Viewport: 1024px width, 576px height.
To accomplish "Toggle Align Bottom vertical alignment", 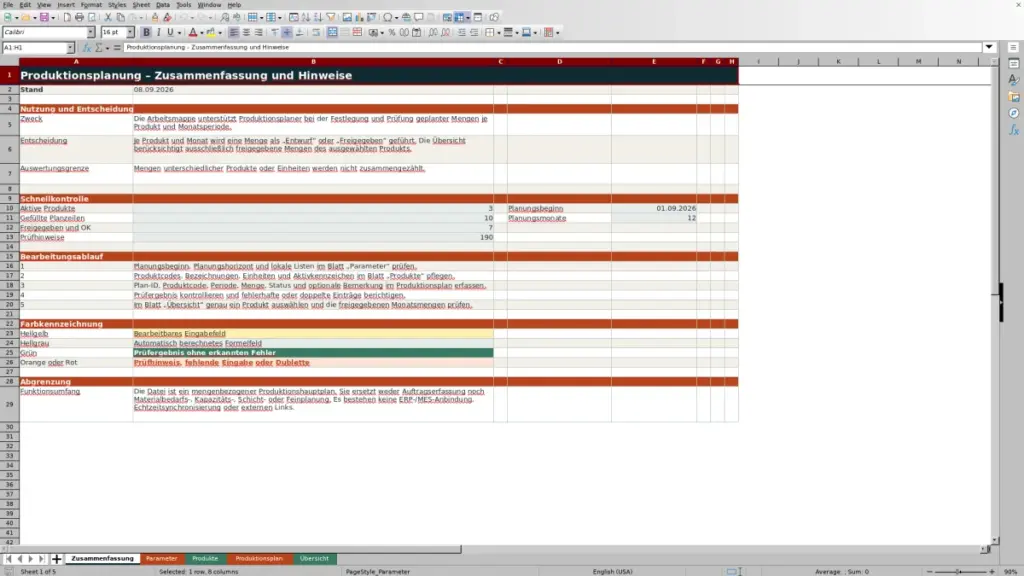I will point(300,32).
